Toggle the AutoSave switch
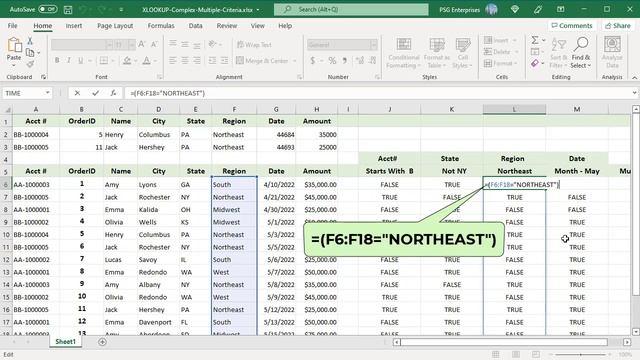This screenshot has width=640, height=360. [x=47, y=9]
